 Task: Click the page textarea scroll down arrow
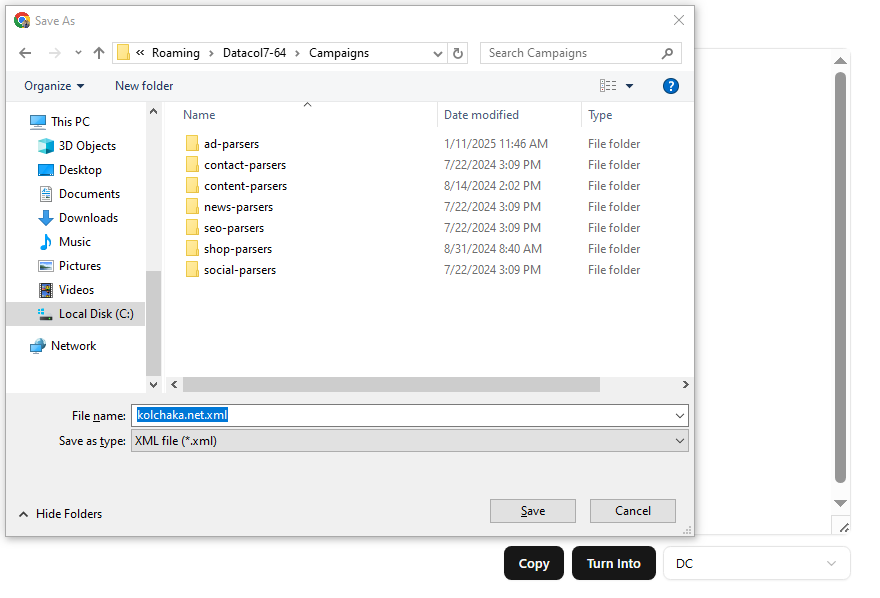click(x=840, y=503)
